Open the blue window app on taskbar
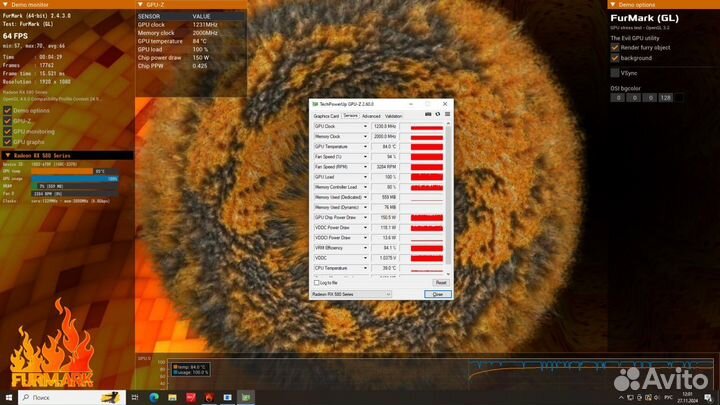This screenshot has width=720, height=405. [228, 397]
